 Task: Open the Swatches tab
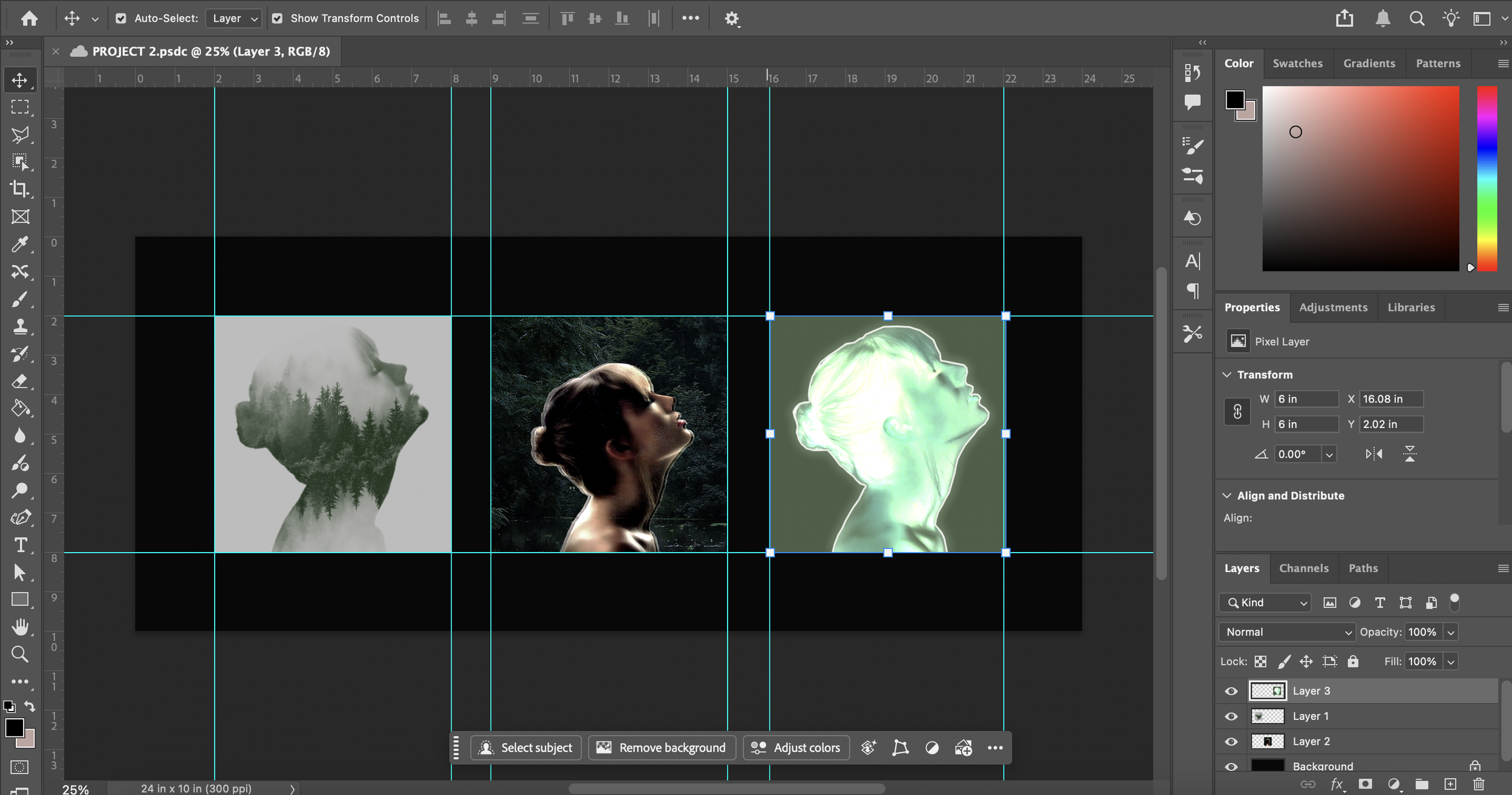(x=1297, y=63)
